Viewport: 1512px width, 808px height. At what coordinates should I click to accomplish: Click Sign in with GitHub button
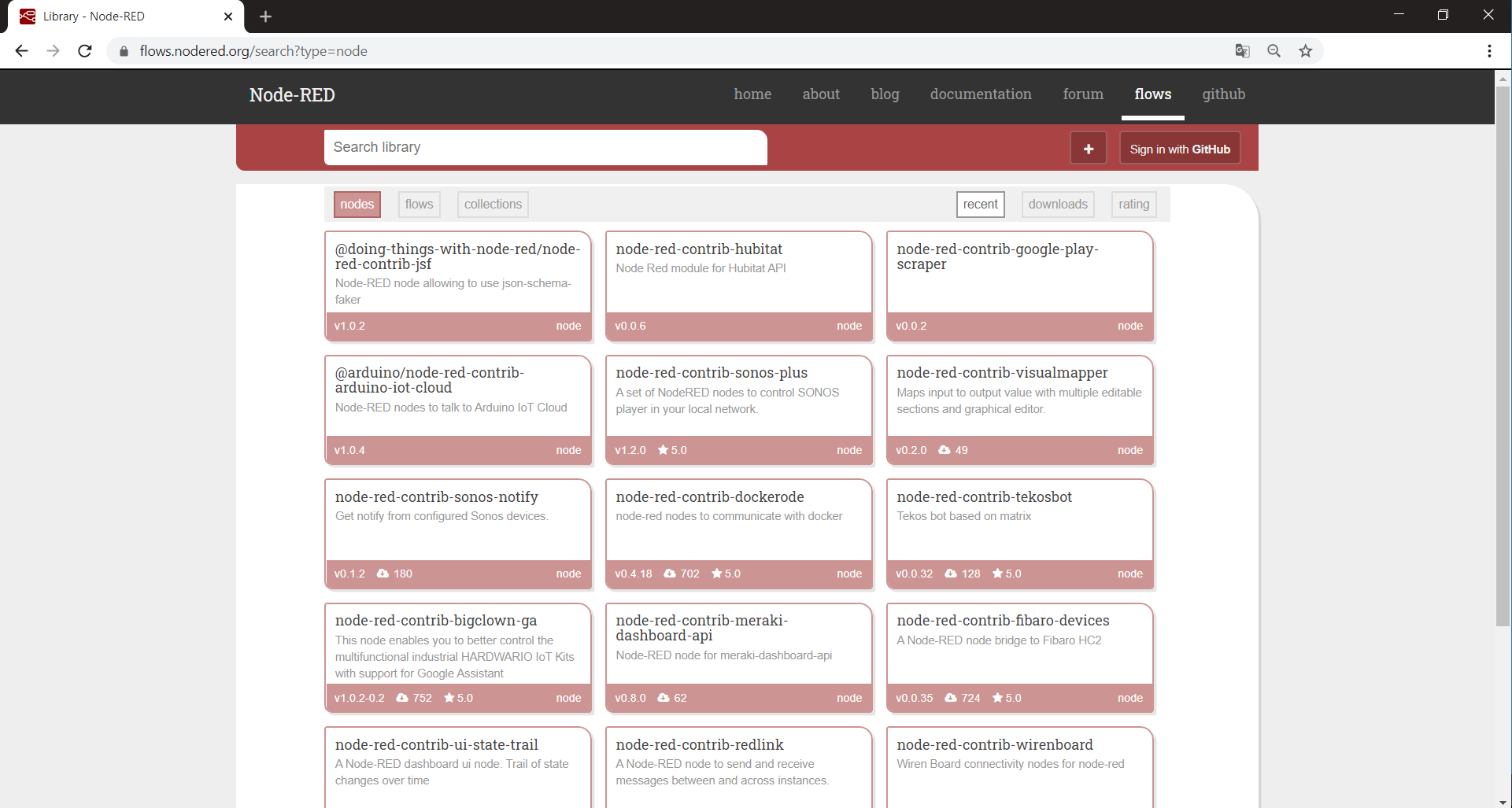(1179, 149)
